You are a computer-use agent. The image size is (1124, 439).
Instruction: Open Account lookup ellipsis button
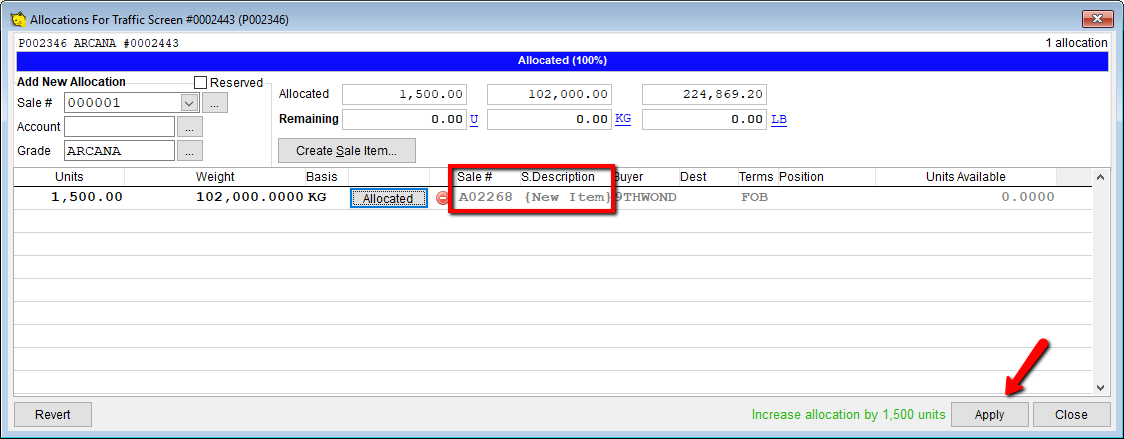pyautogui.click(x=189, y=127)
